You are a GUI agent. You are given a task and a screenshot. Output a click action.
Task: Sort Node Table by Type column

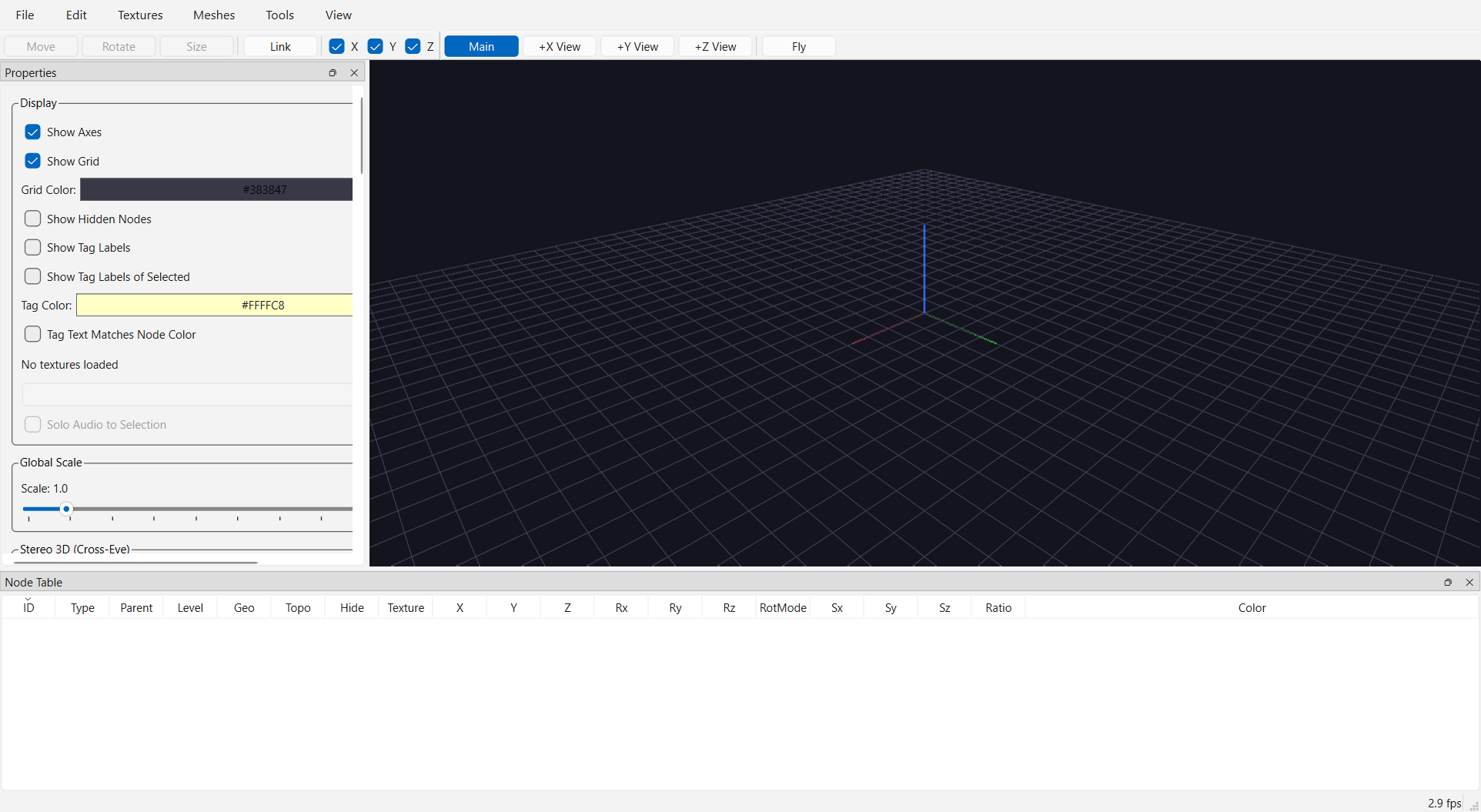[x=82, y=607]
